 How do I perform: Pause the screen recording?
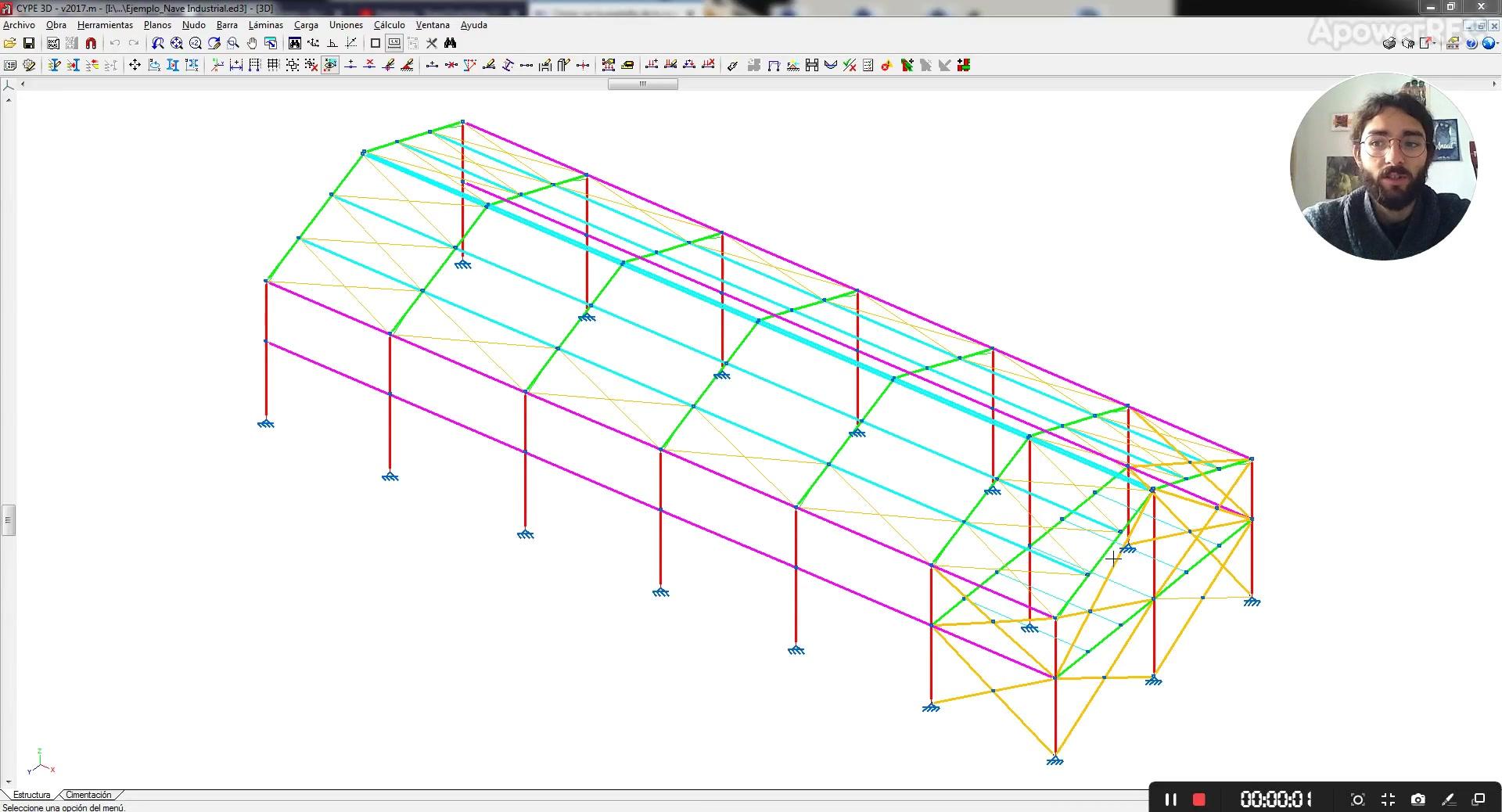(x=1170, y=799)
